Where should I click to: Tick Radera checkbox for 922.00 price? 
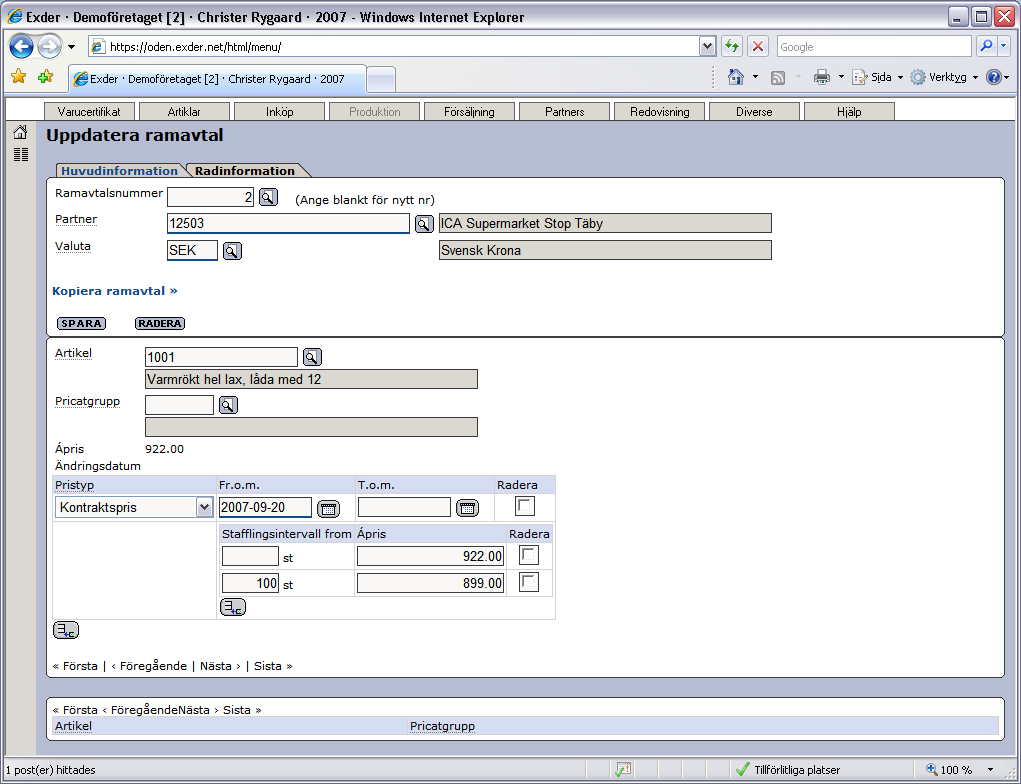[x=529, y=556]
